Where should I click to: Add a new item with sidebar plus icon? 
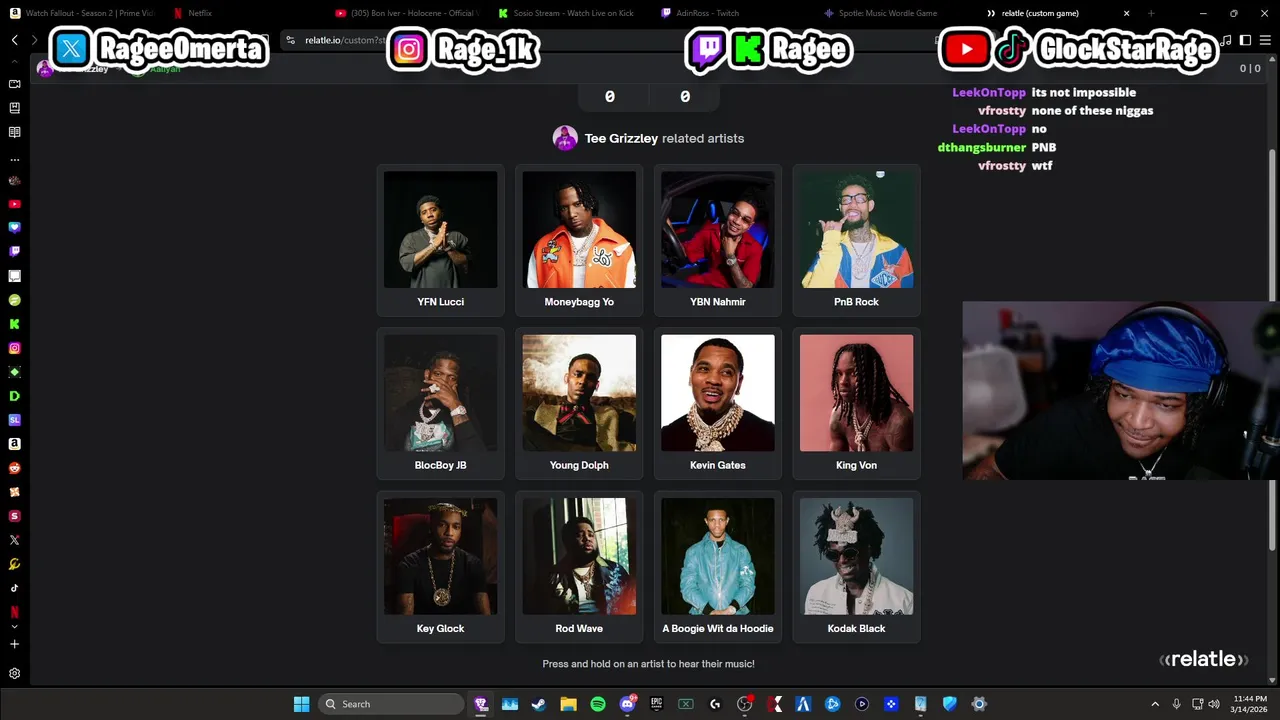point(14,645)
